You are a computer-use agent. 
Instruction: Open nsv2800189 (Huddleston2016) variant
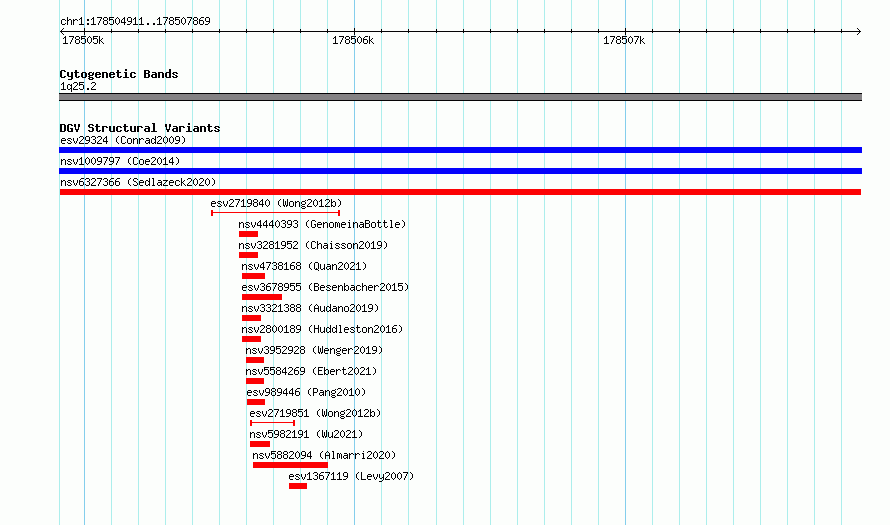pyautogui.click(x=322, y=329)
